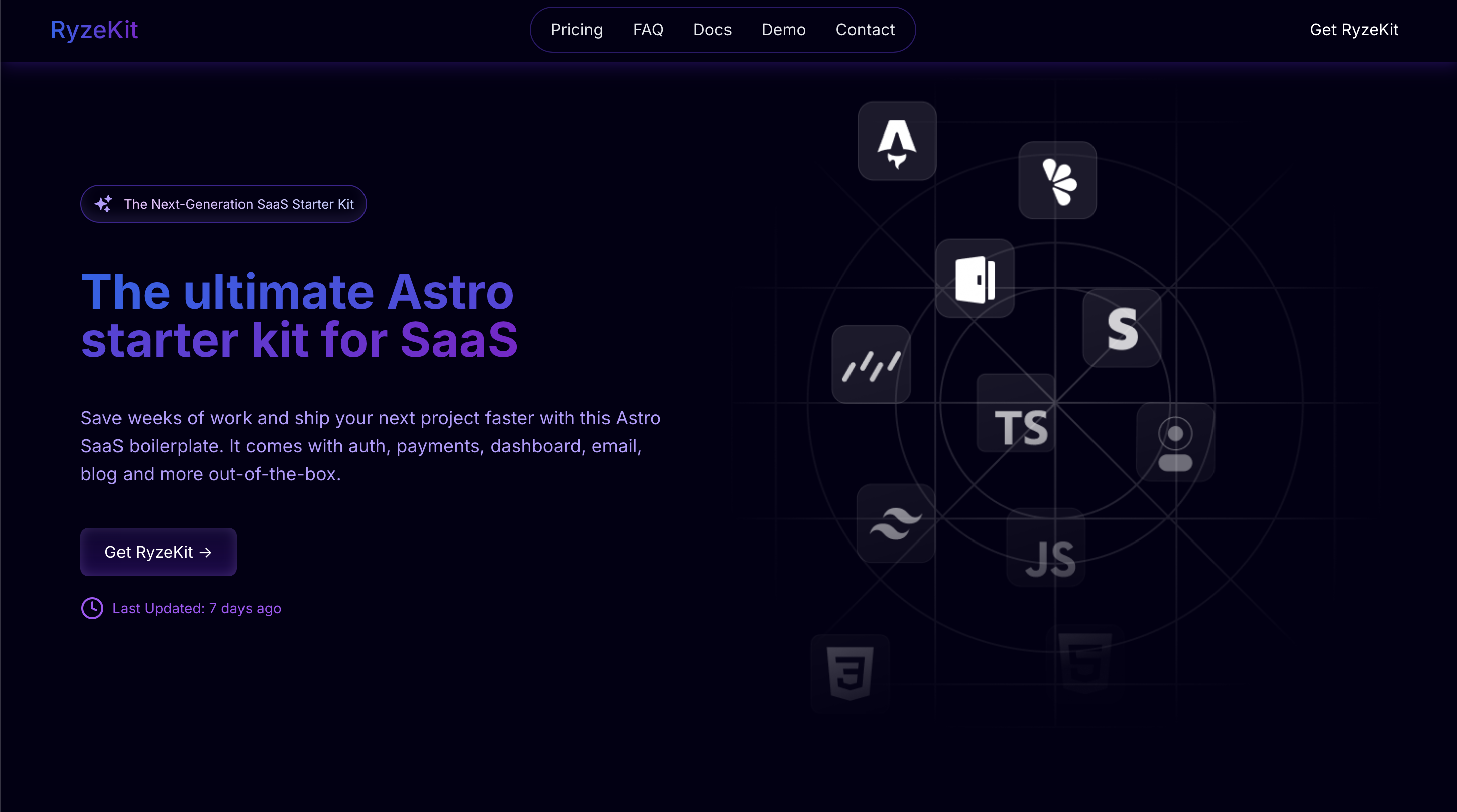Click the sparkle icon in the badge
Screen dimensions: 1457x812
(x=103, y=204)
